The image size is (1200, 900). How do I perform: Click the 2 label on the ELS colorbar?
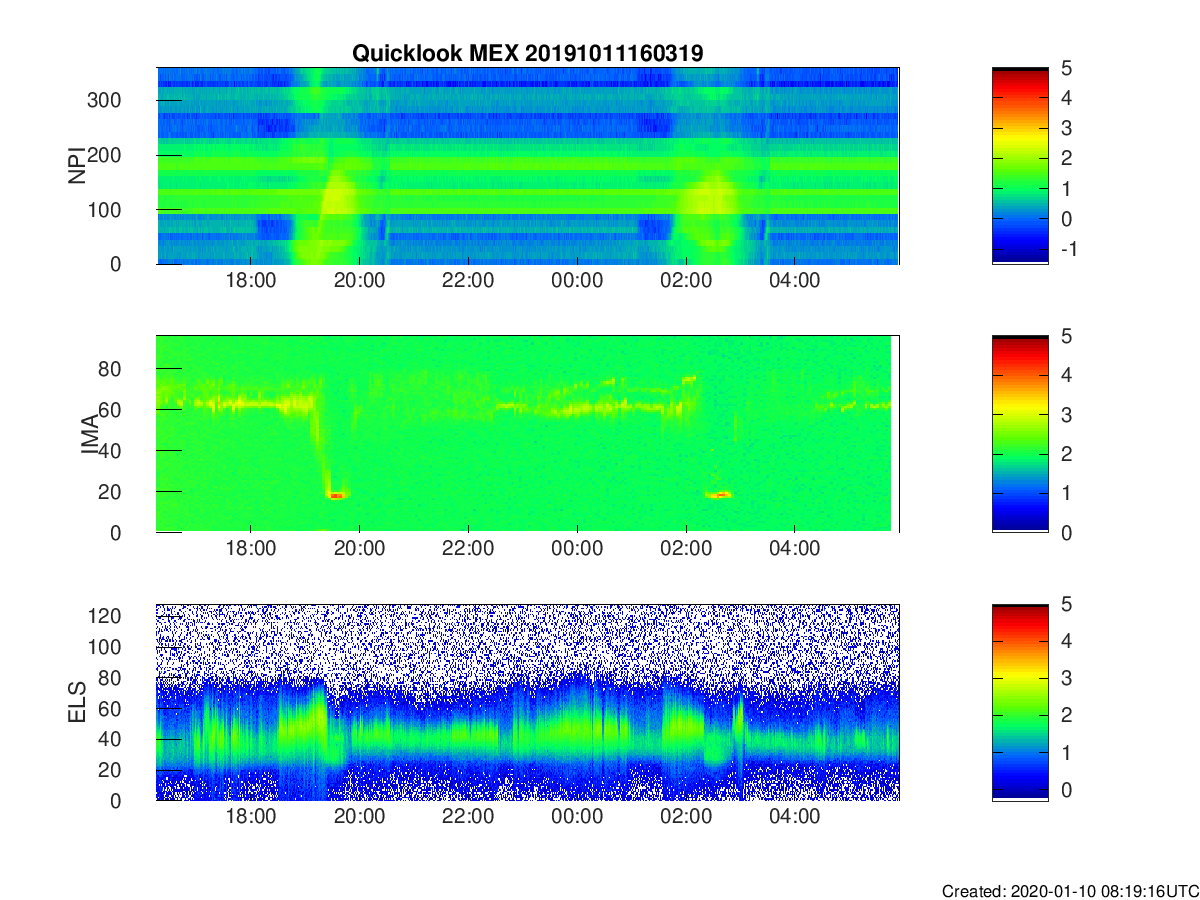tap(1065, 715)
